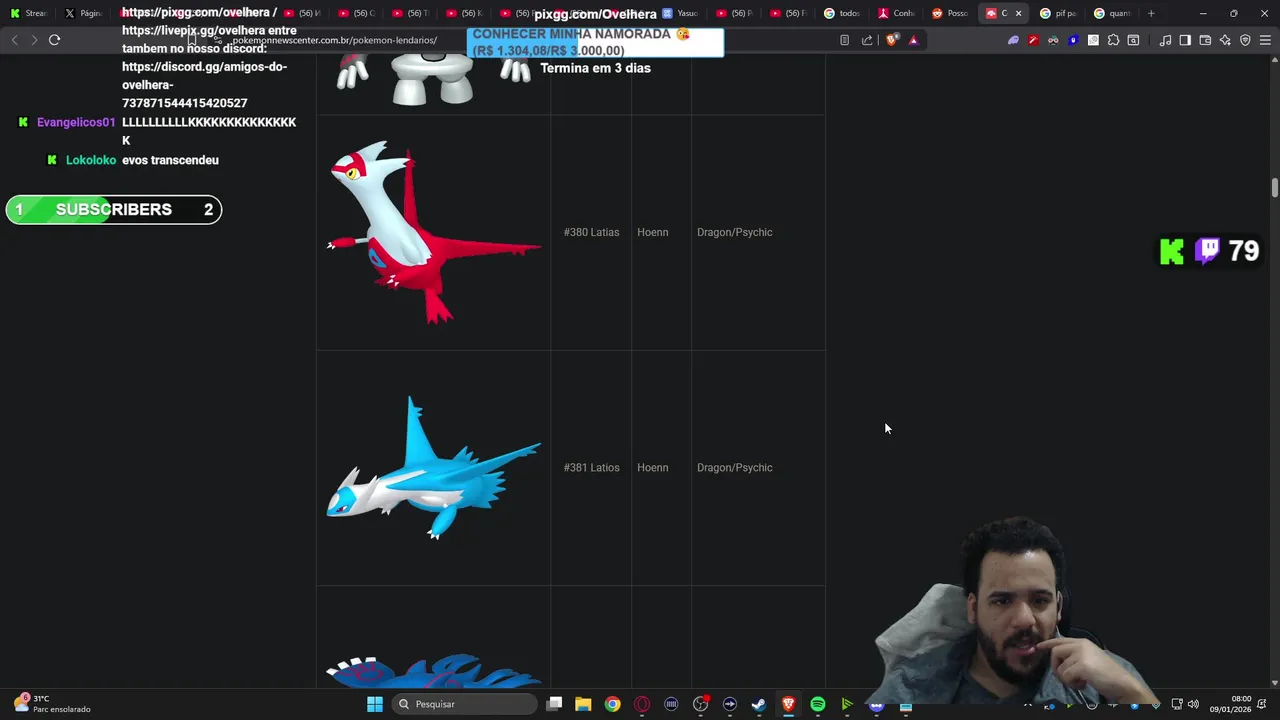This screenshot has width=1280, height=720.
Task: Go back to the previous page
Action: tap(14, 40)
